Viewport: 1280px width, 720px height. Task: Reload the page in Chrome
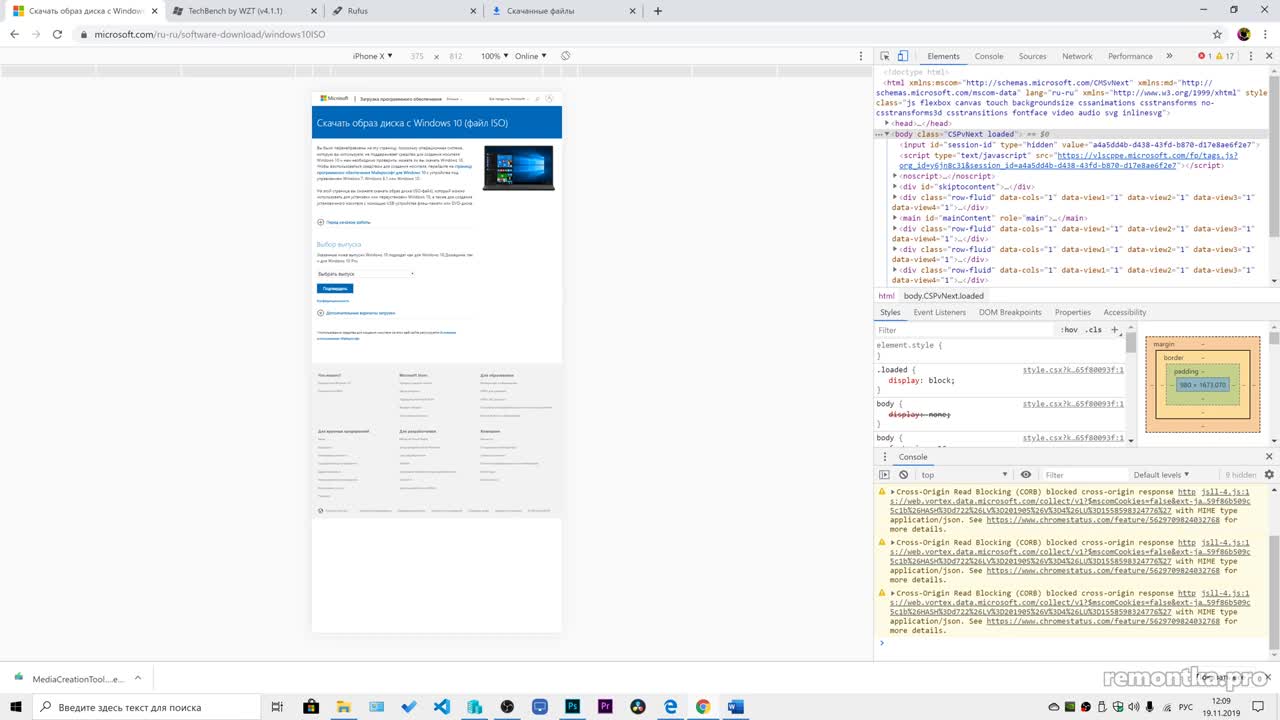[57, 34]
